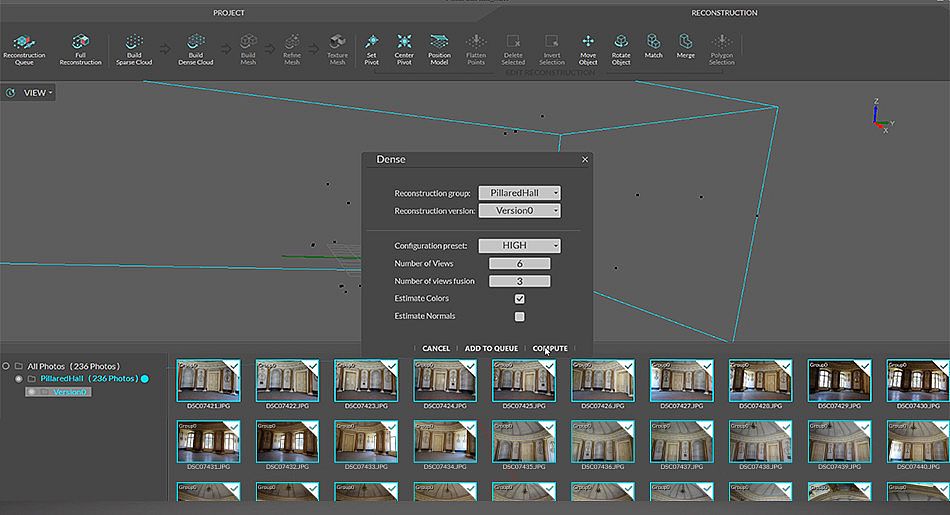Click the Build Sparse Cloud icon

[x=134, y=48]
